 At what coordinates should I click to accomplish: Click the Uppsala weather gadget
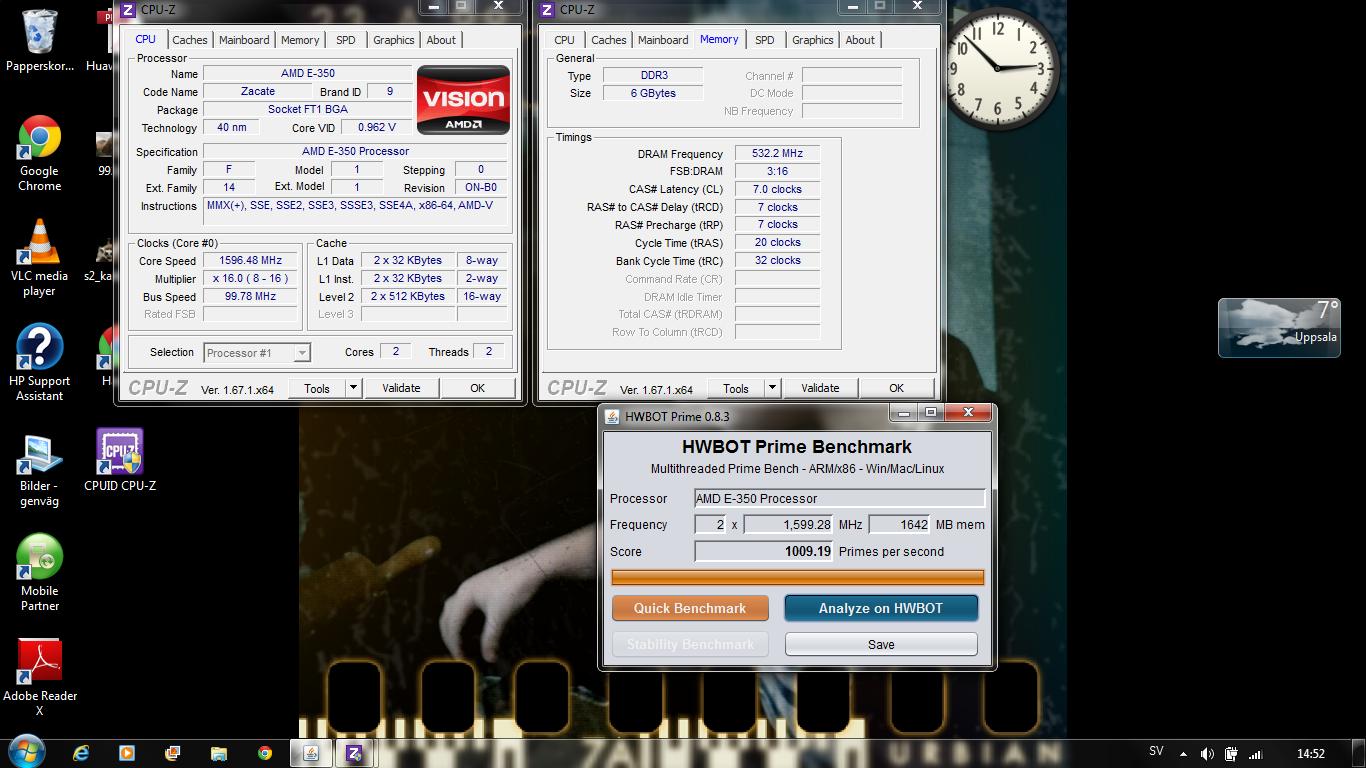(x=1279, y=327)
